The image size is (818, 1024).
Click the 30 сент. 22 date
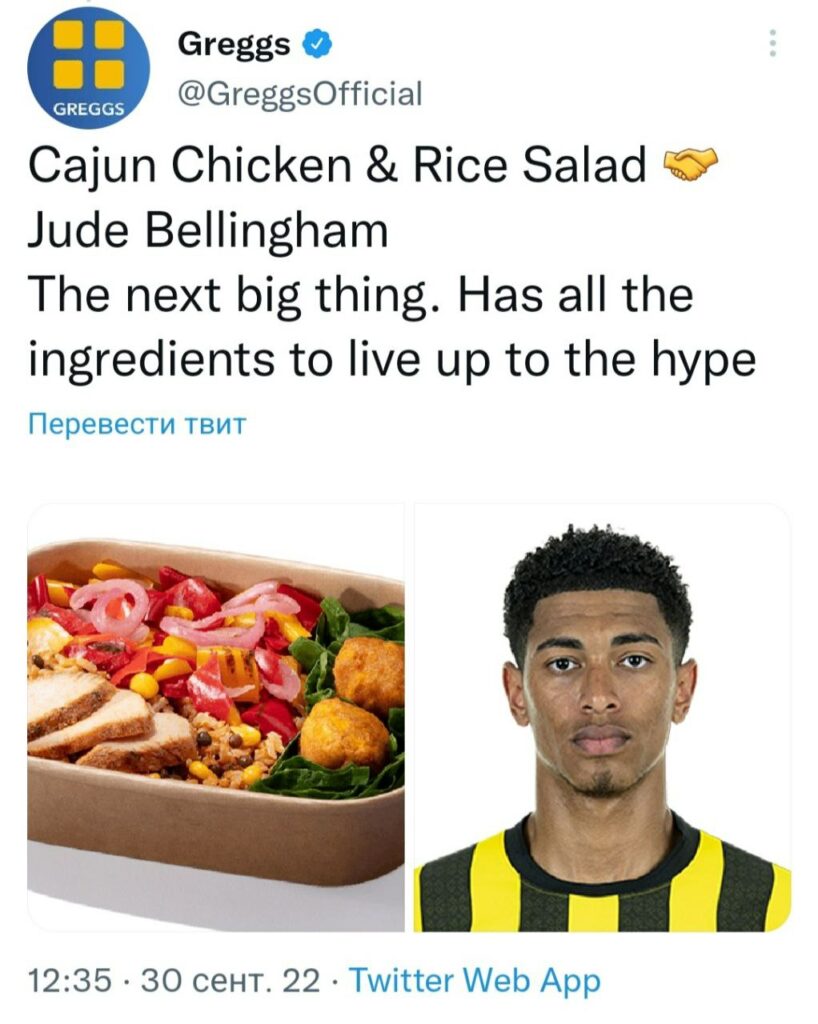coord(230,980)
